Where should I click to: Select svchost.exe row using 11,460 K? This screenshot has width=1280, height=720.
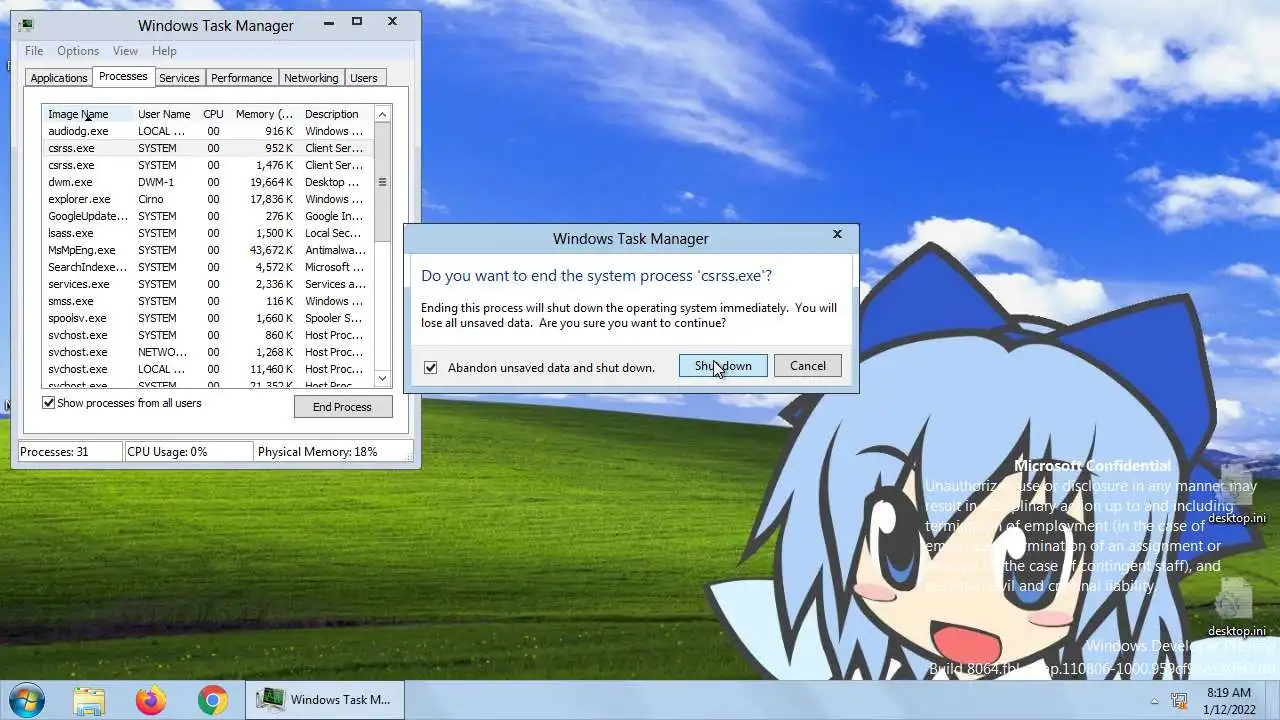(207, 369)
